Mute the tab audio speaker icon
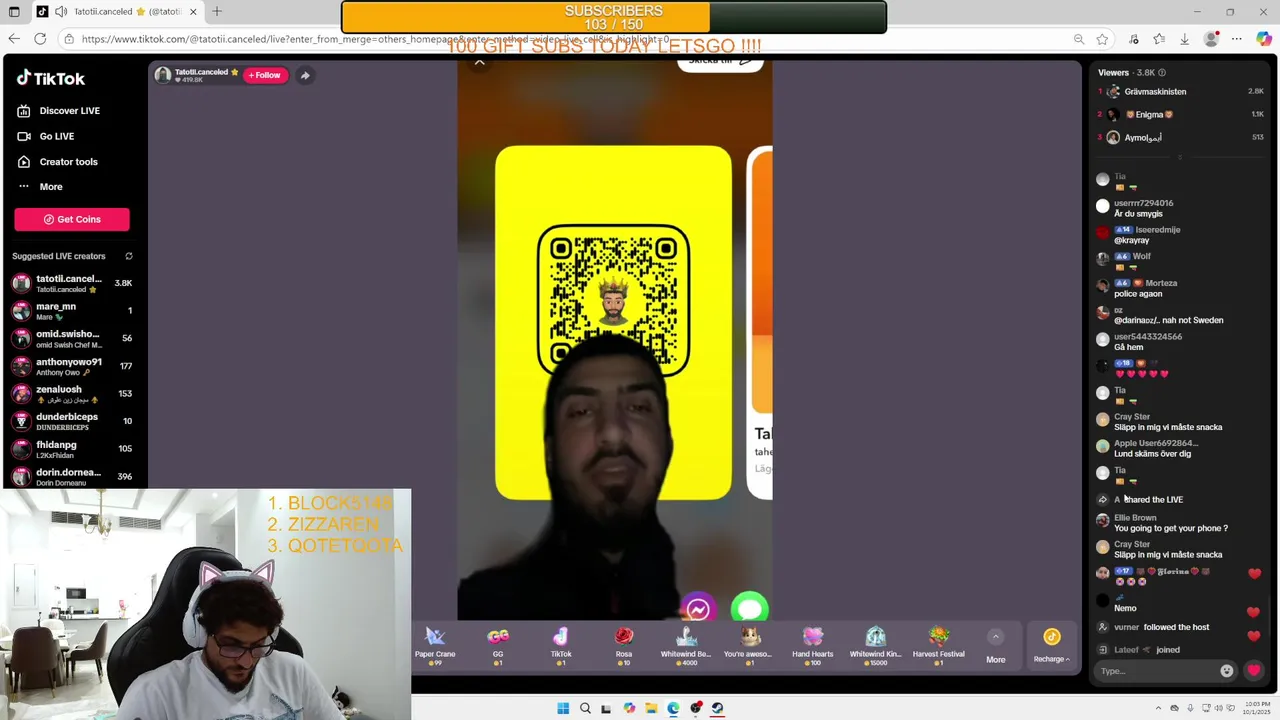 61,12
